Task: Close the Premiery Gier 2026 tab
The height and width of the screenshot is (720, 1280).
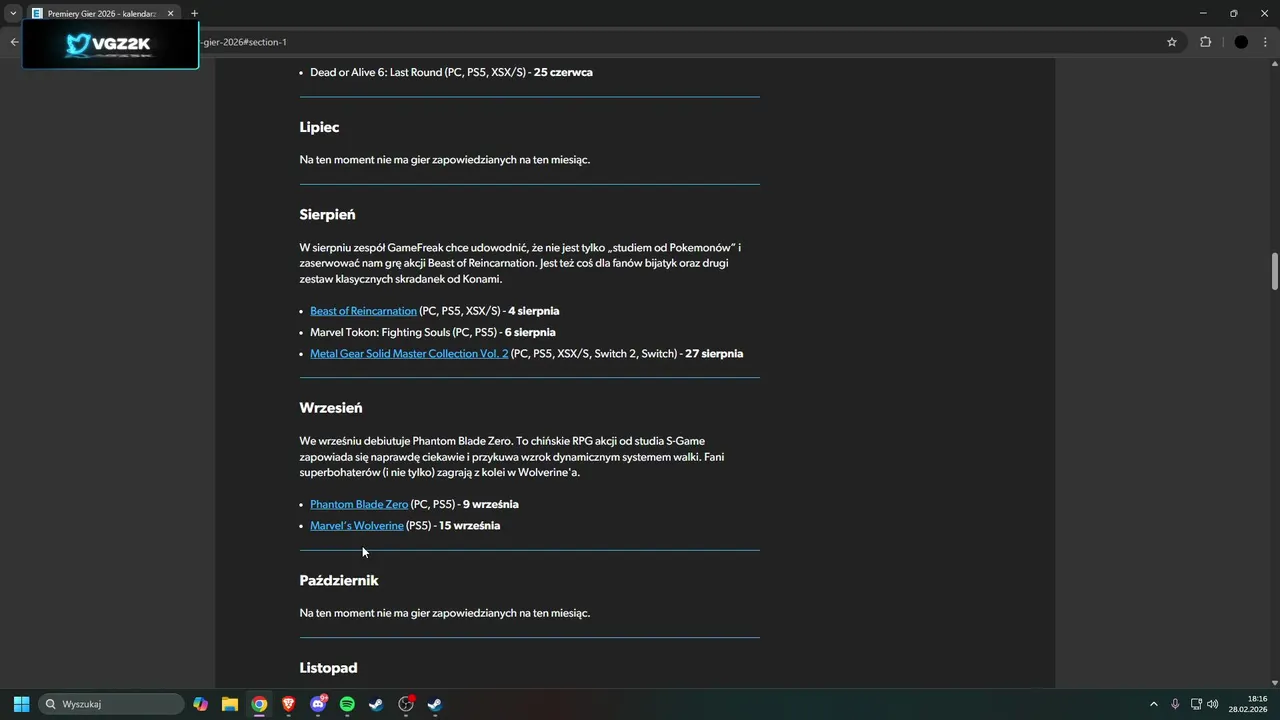Action: tap(170, 14)
